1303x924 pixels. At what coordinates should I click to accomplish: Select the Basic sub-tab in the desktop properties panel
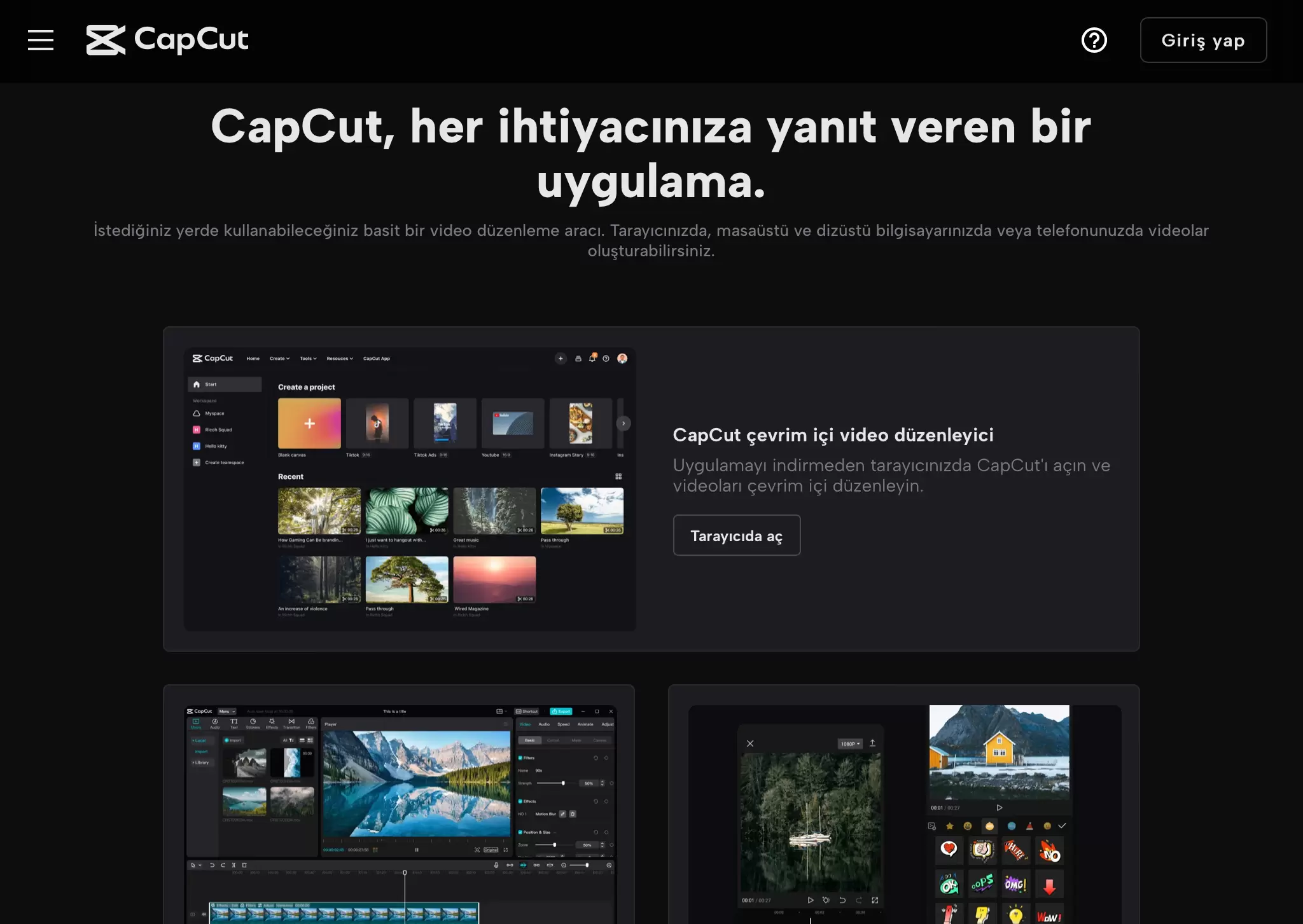[x=530, y=740]
